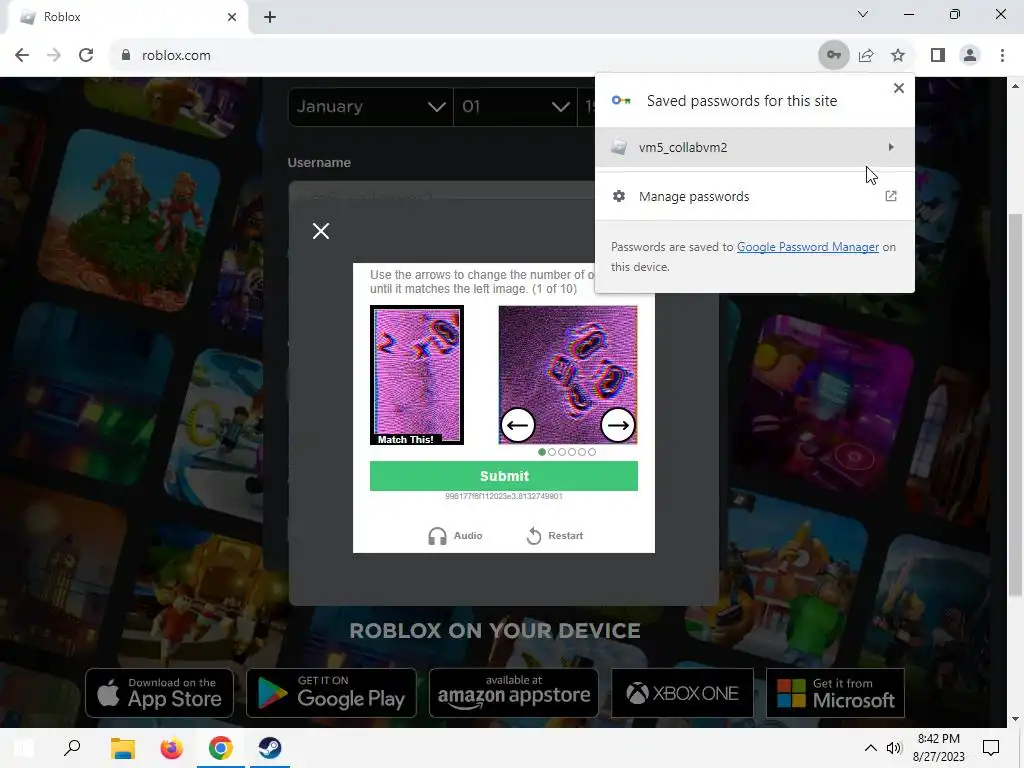Click the padlock site info icon

coord(126,56)
